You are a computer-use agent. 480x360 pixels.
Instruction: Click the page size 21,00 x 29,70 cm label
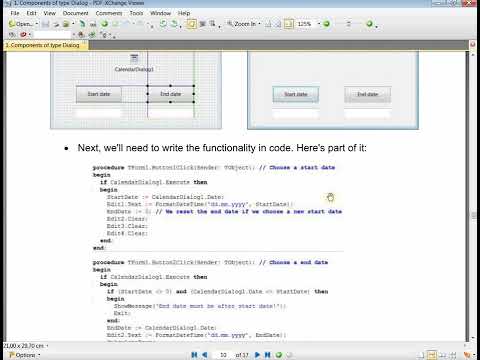tap(24, 346)
